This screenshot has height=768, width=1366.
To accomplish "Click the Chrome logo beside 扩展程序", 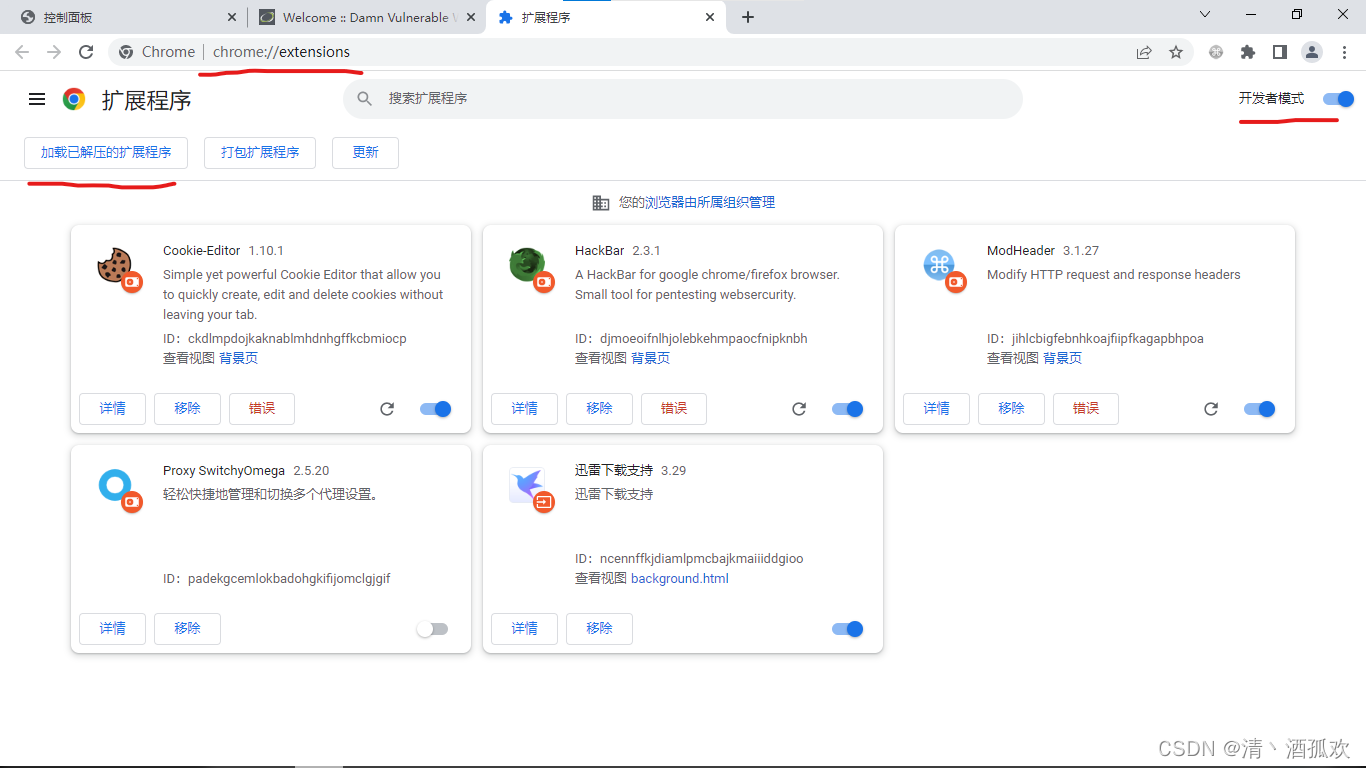I will click(x=74, y=99).
